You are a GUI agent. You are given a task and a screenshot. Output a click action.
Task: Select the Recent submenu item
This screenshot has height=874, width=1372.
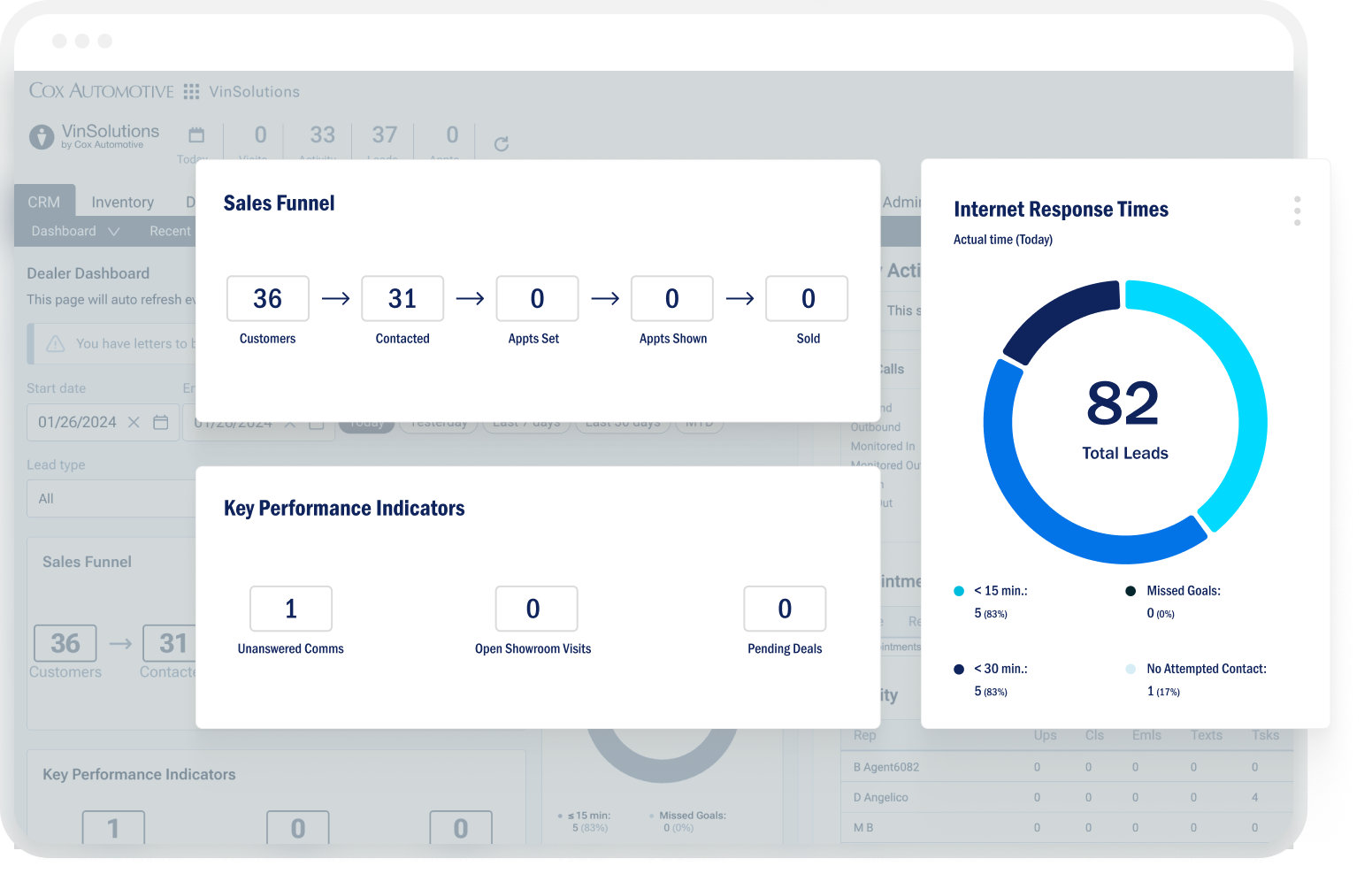coord(170,231)
